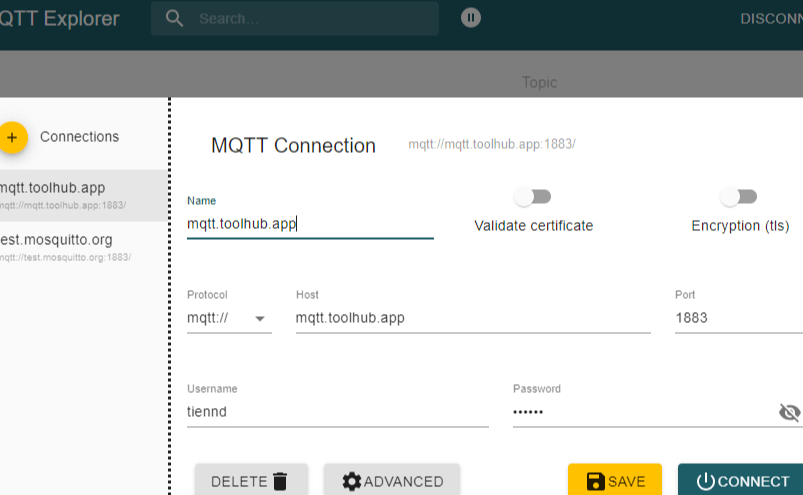Click the DELETE button
Image resolution: width=803 pixels, height=495 pixels.
point(251,481)
